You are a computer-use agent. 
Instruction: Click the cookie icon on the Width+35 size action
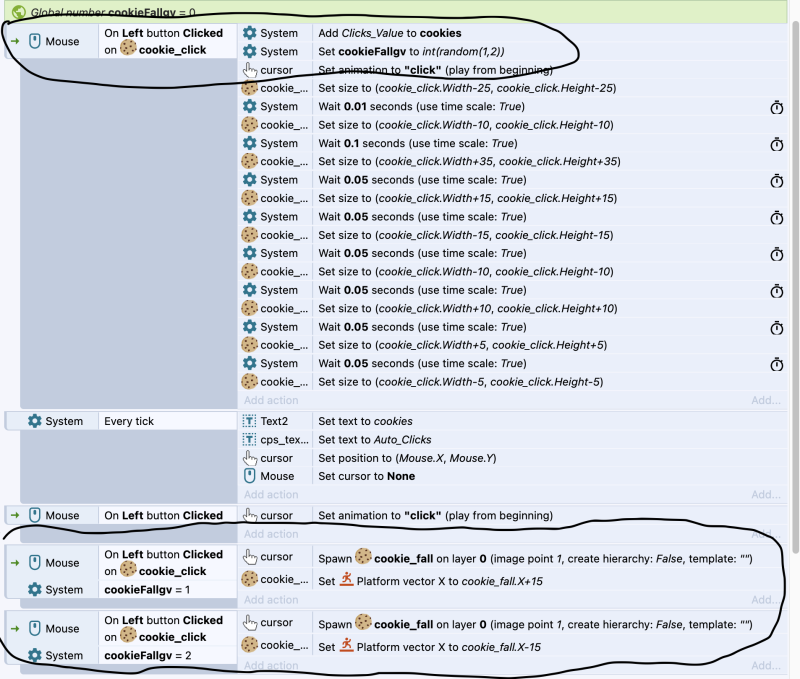(x=250, y=162)
